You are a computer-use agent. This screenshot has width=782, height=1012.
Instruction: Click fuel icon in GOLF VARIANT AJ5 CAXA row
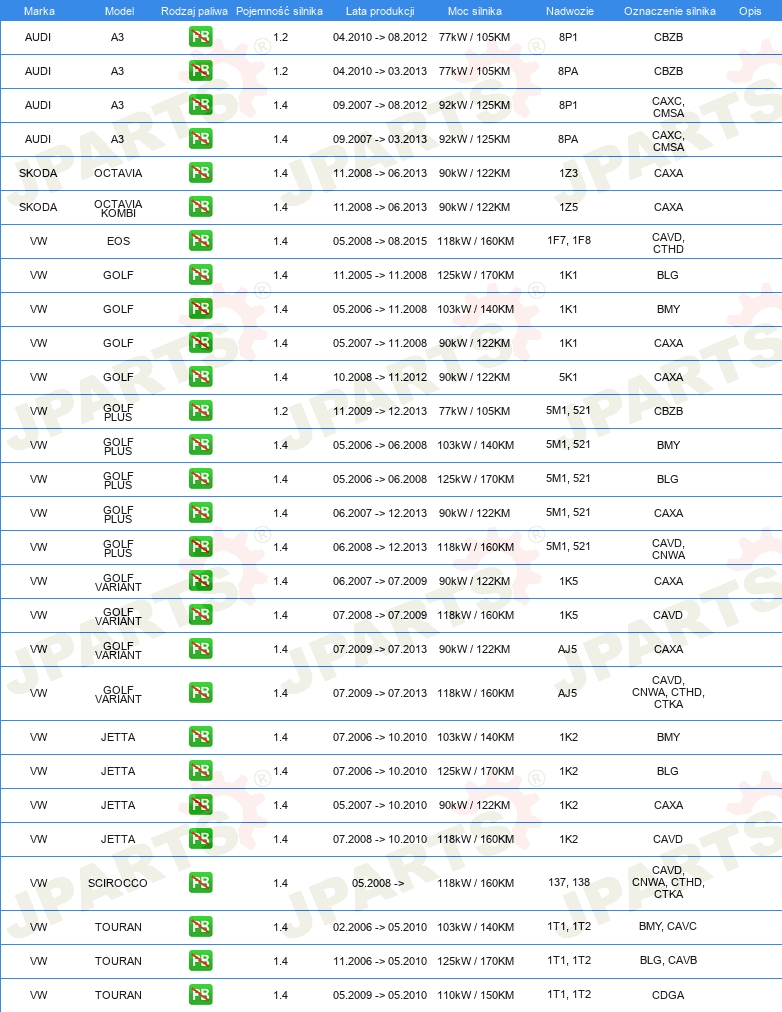click(x=201, y=649)
